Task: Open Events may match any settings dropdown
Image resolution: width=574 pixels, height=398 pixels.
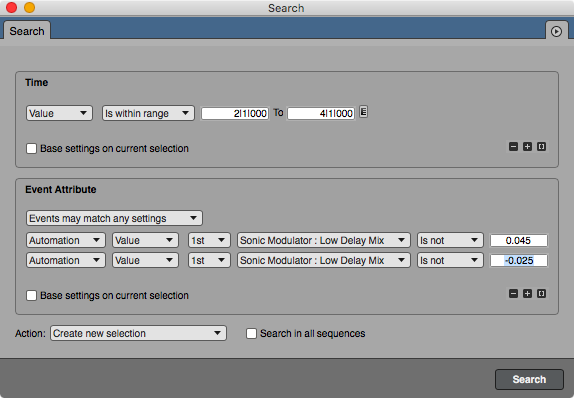Action: pyautogui.click(x=114, y=218)
